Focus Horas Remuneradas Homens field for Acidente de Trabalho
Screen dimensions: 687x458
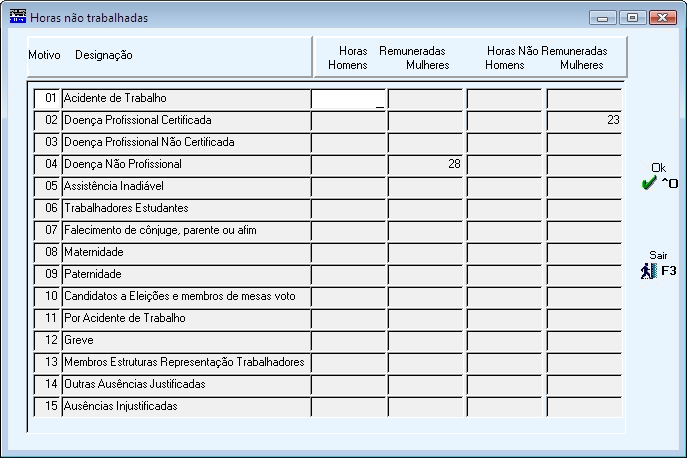tap(348, 99)
